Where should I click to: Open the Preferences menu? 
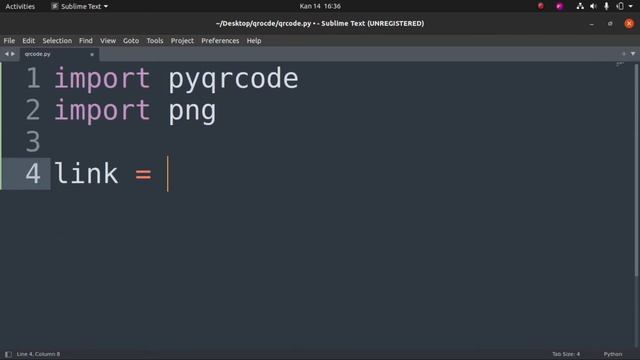pos(220,41)
